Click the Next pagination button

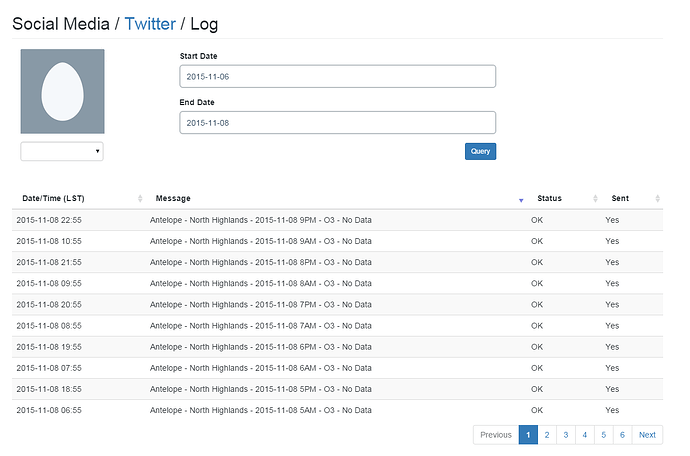pyautogui.click(x=647, y=435)
